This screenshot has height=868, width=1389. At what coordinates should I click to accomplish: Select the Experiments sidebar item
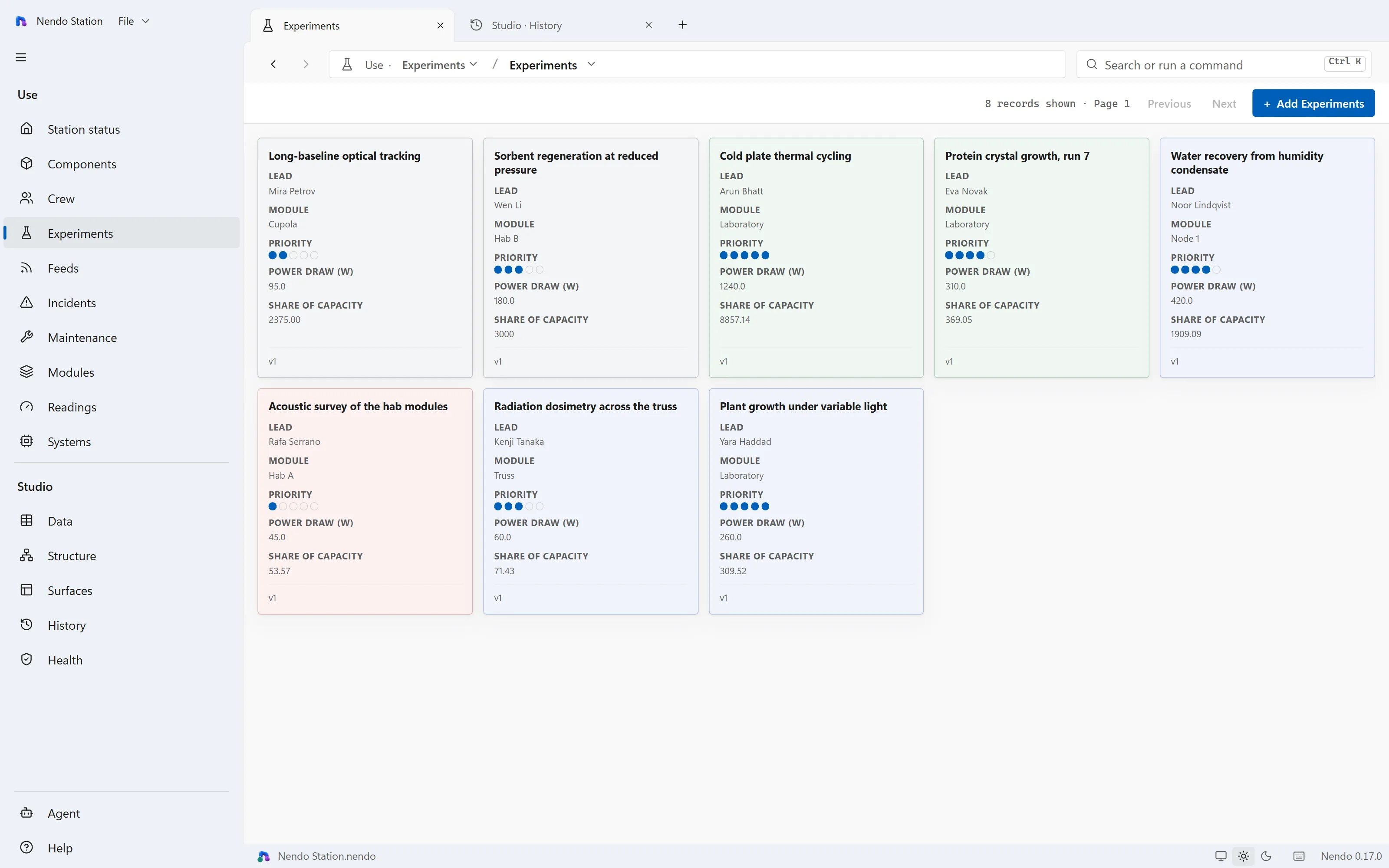coord(121,233)
